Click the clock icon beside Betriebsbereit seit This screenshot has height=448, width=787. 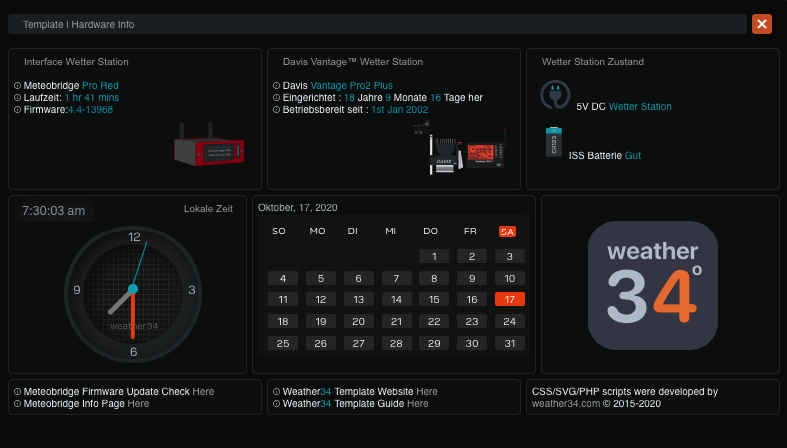coord(277,110)
